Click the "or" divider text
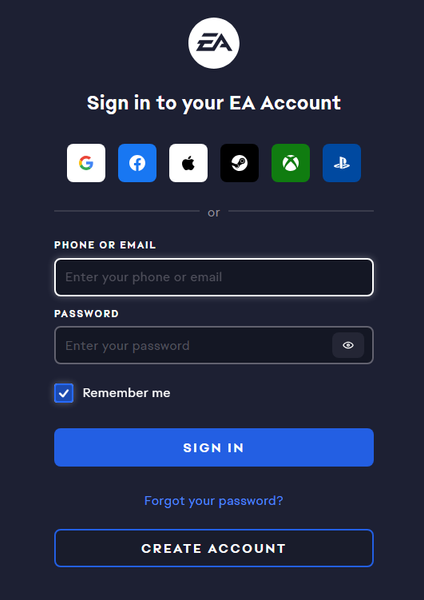Screen dimensions: 424x600 [x=214, y=212]
